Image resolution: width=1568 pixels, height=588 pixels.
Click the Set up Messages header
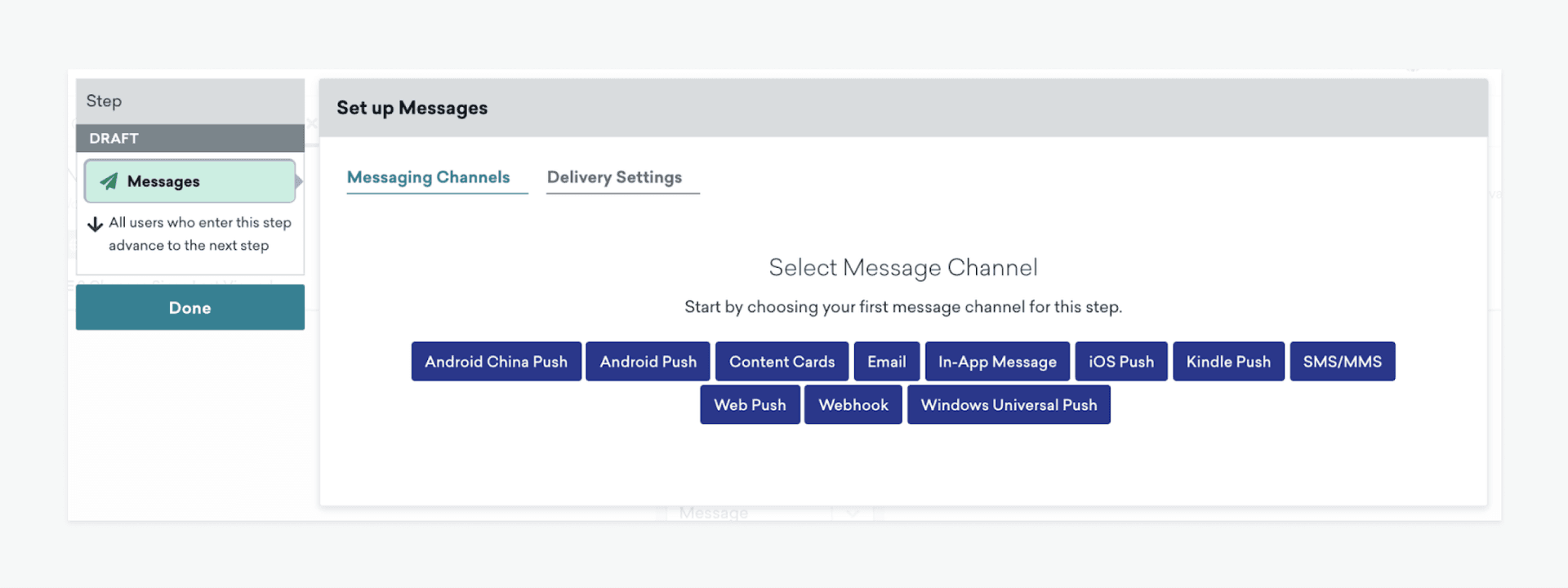[x=412, y=108]
